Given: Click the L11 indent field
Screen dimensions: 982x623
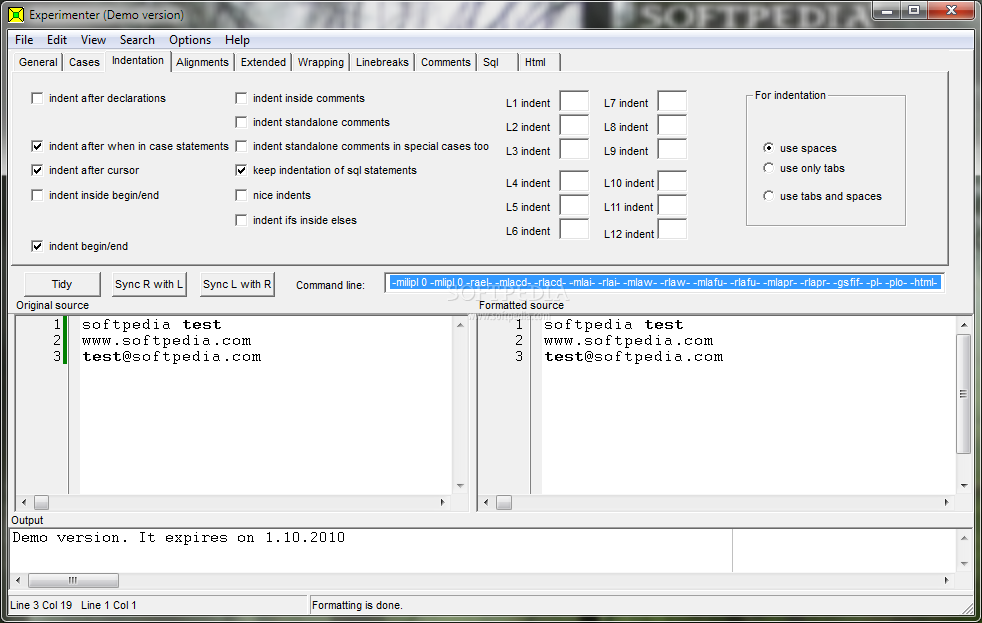Looking at the screenshot, I should coord(673,205).
